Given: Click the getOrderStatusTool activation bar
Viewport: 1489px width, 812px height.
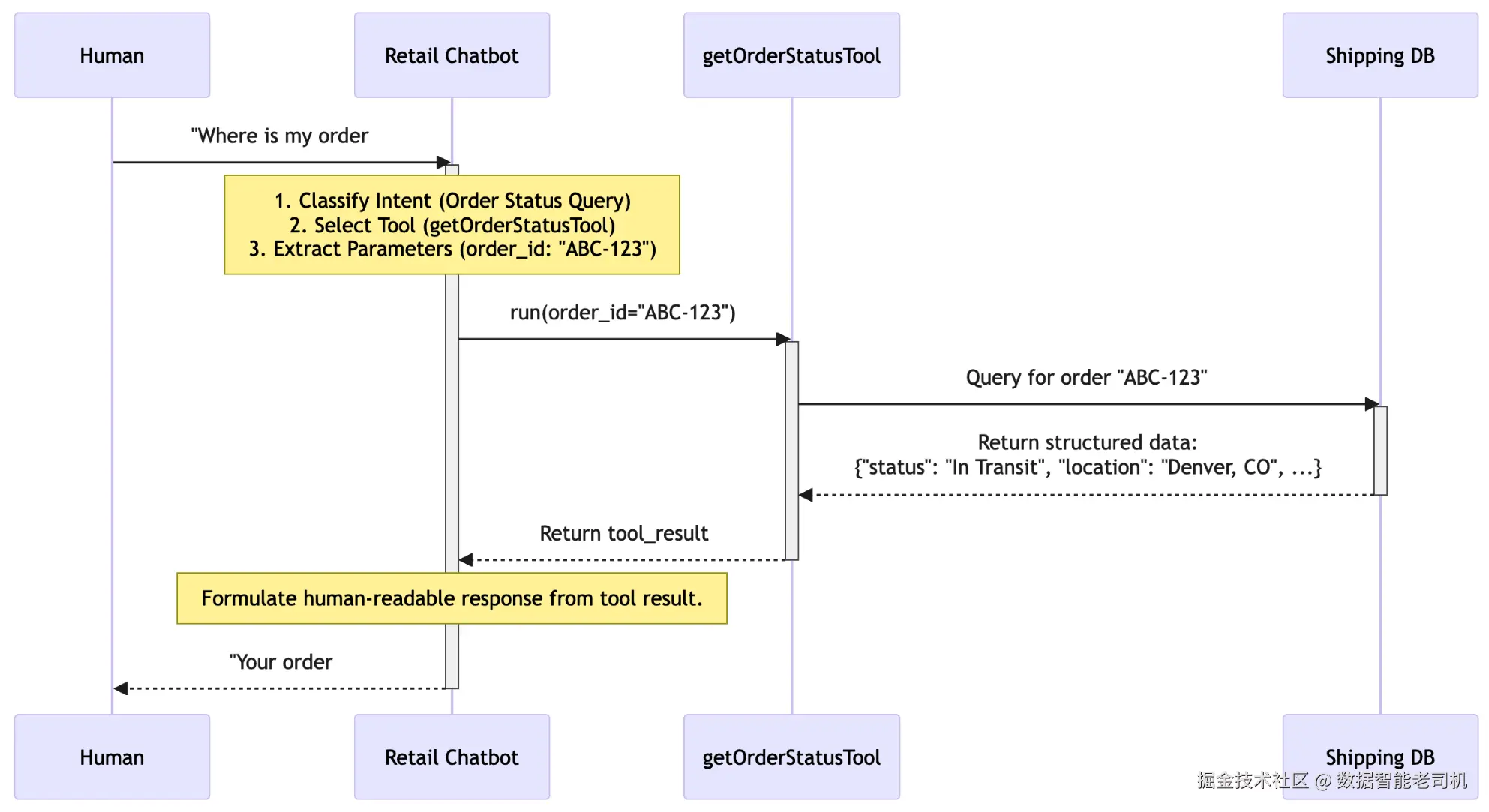Looking at the screenshot, I should click(791, 450).
